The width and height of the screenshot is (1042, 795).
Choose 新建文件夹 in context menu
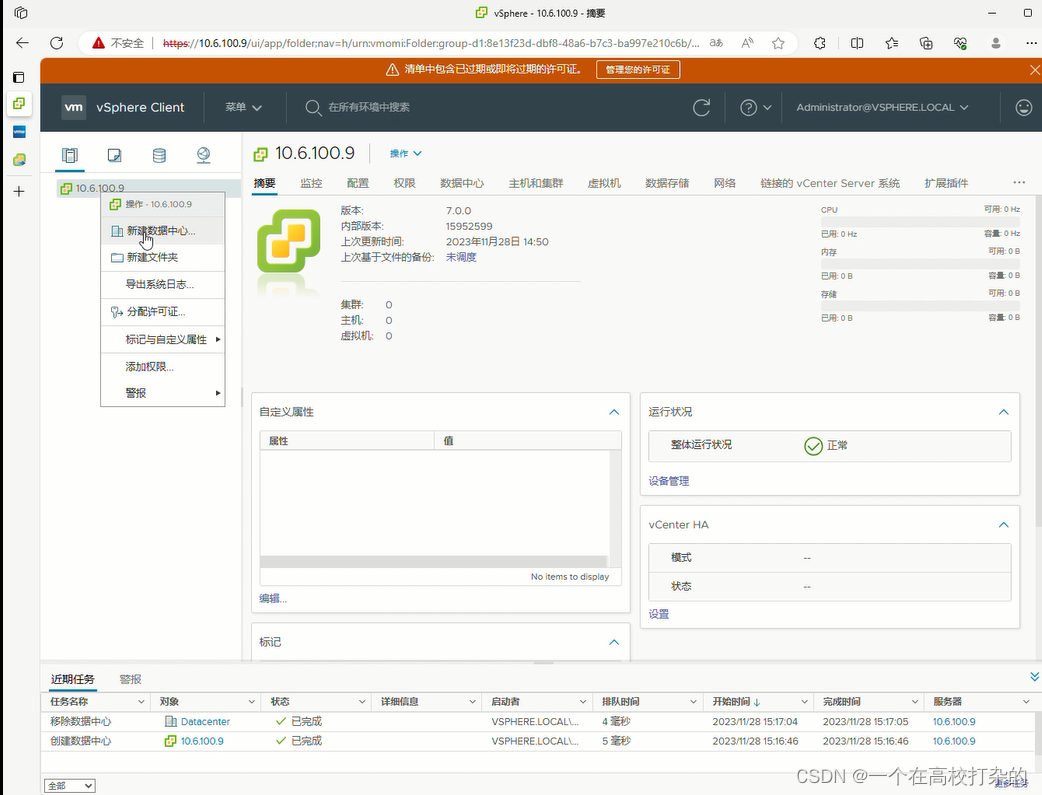pyautogui.click(x=163, y=257)
